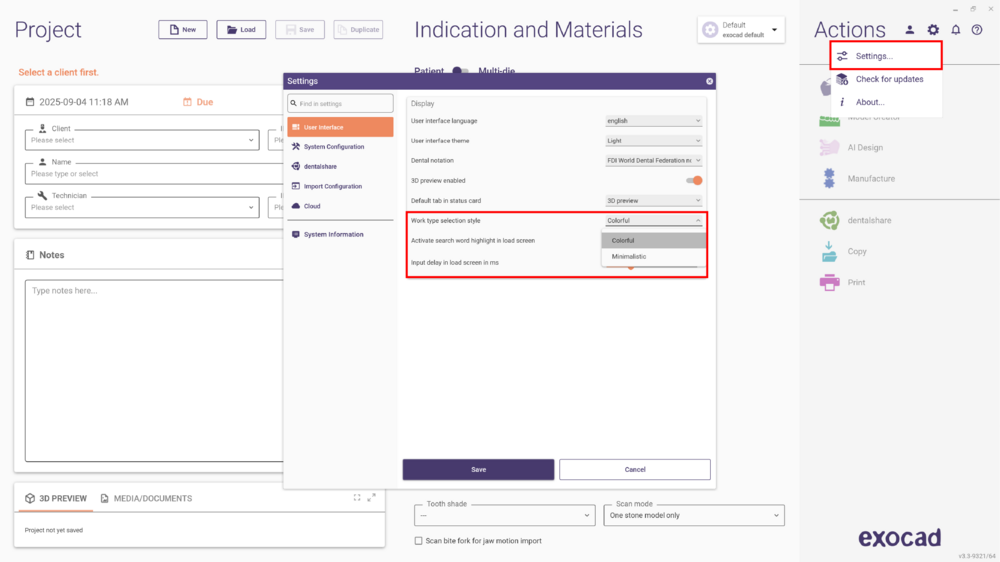Click the 2025-09-04 11:18 AM date text
The height and width of the screenshot is (562, 1000).
[84, 102]
